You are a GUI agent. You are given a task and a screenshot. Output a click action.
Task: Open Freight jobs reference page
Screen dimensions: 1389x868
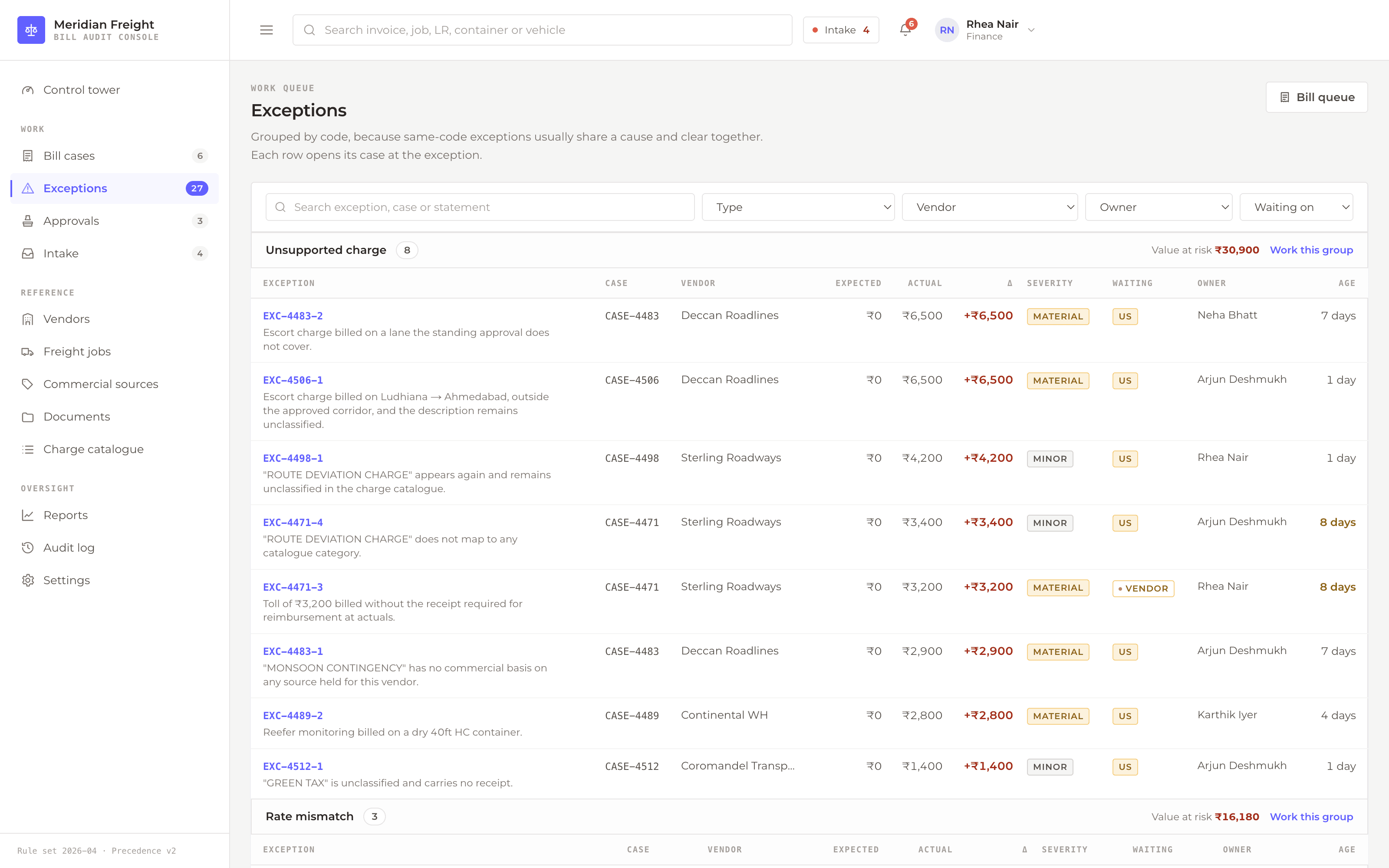[x=114, y=352]
